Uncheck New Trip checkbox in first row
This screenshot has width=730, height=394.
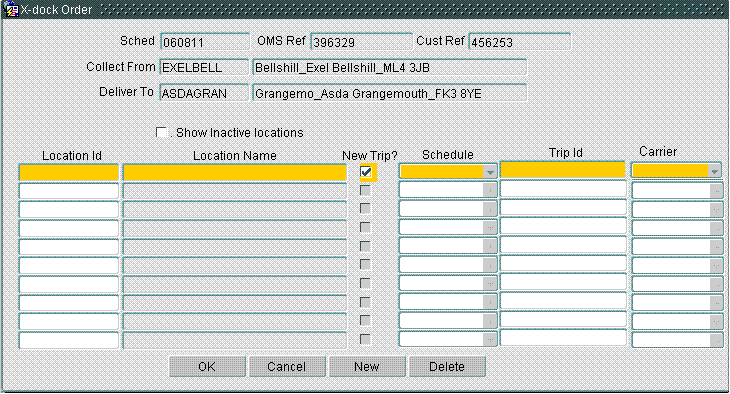click(x=366, y=172)
